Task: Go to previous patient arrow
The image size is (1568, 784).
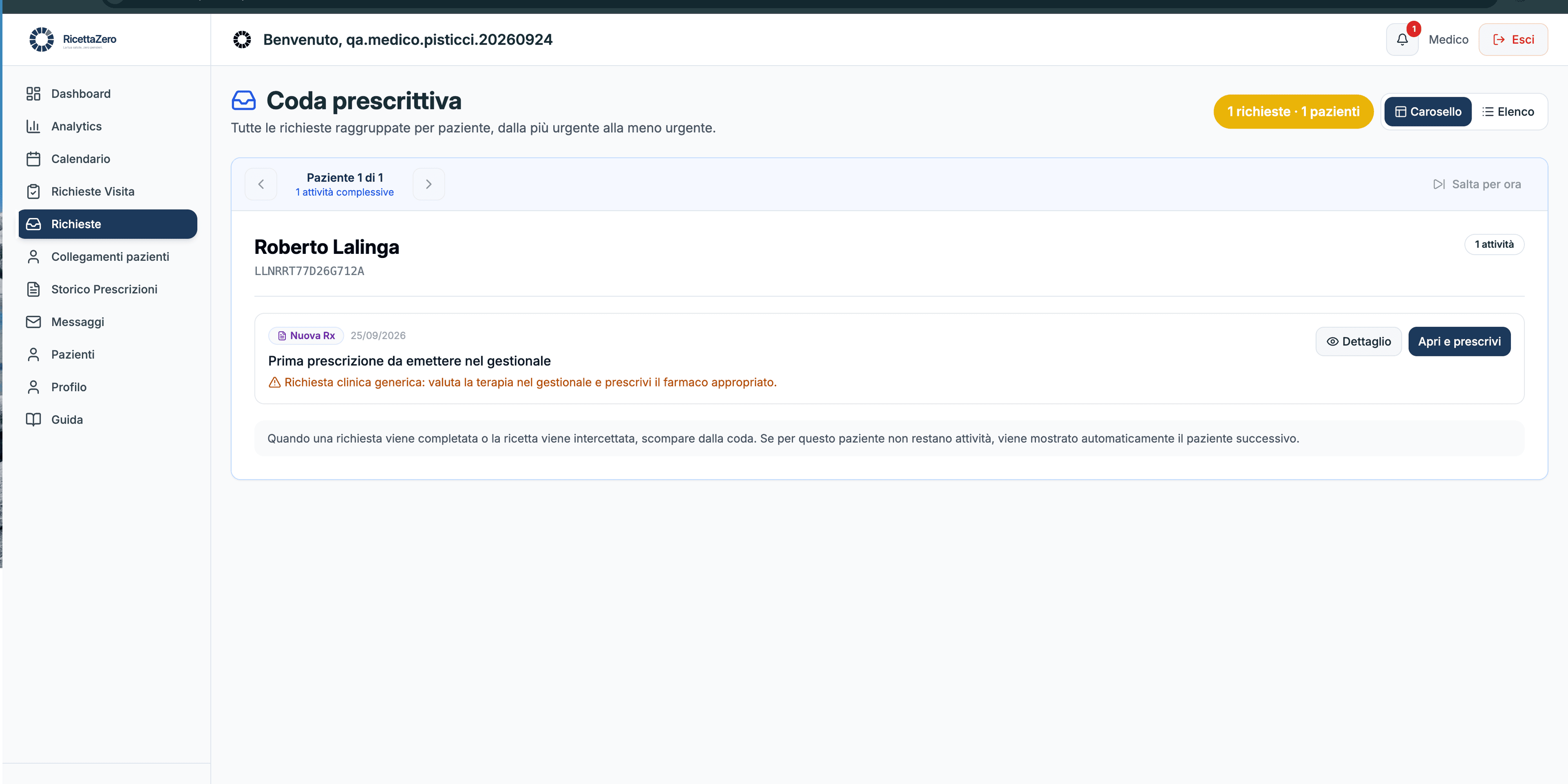Action: coord(261,184)
